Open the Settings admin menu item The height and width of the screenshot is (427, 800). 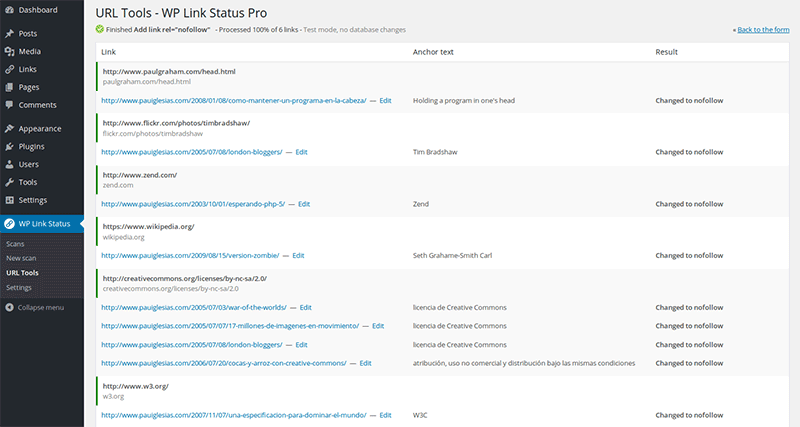click(x=32, y=200)
